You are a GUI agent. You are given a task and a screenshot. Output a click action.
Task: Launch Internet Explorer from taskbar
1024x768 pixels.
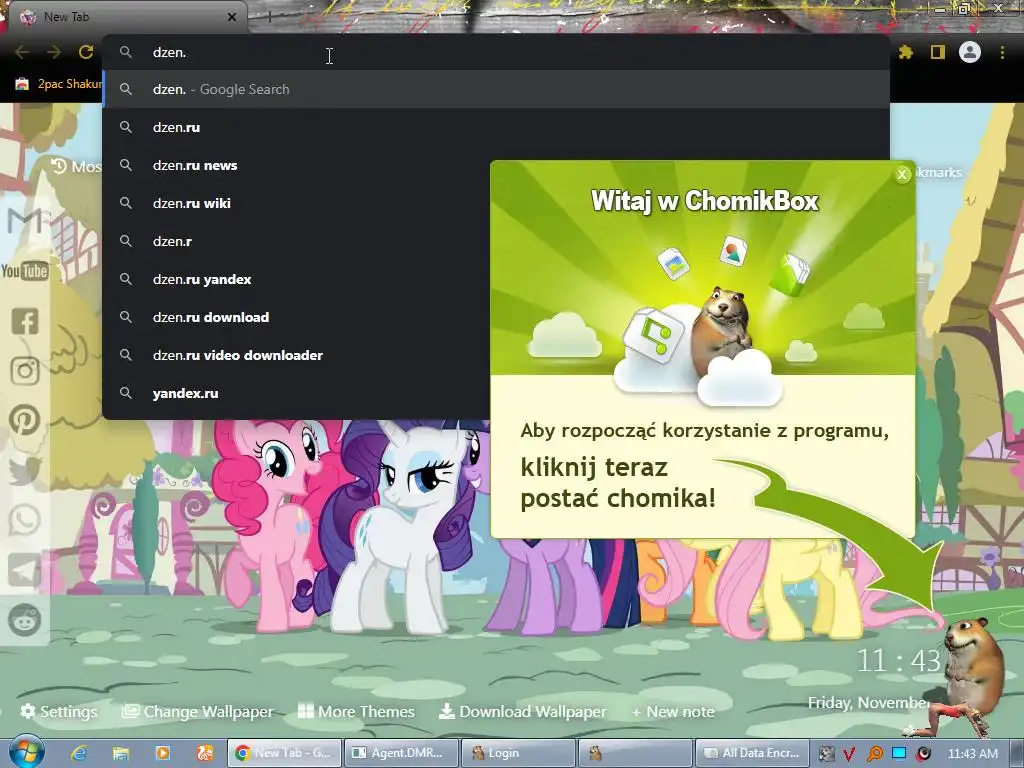[79, 753]
